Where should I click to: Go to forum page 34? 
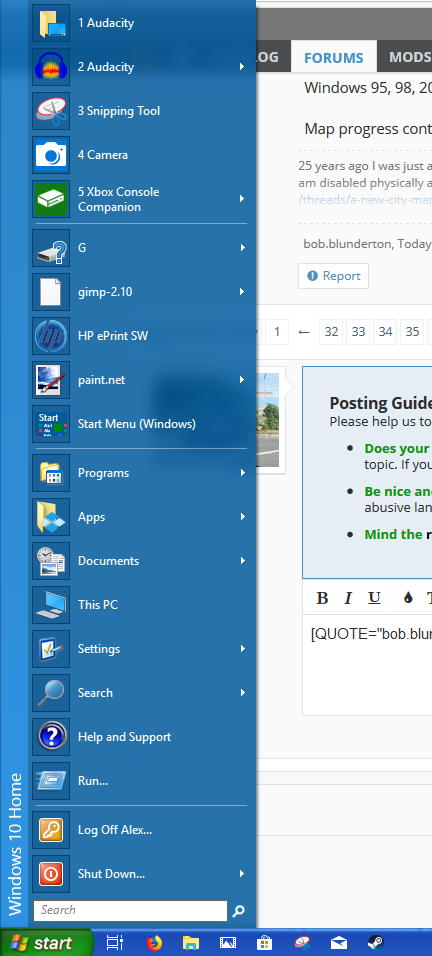[x=385, y=332]
